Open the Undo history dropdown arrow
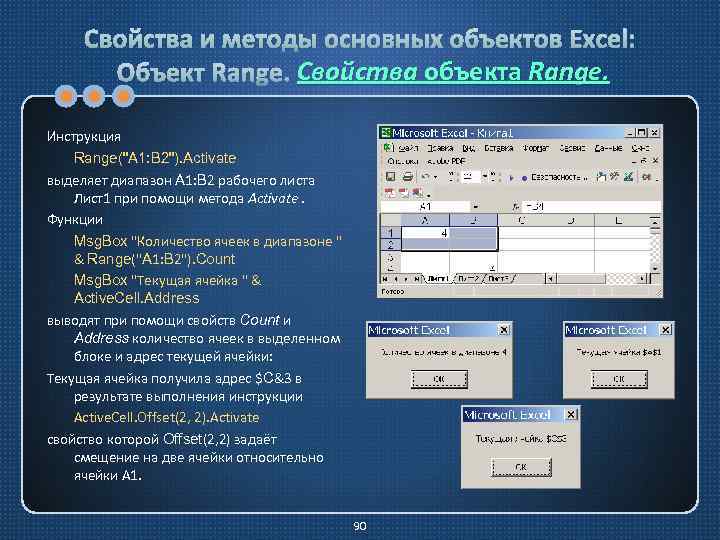 (x=435, y=177)
